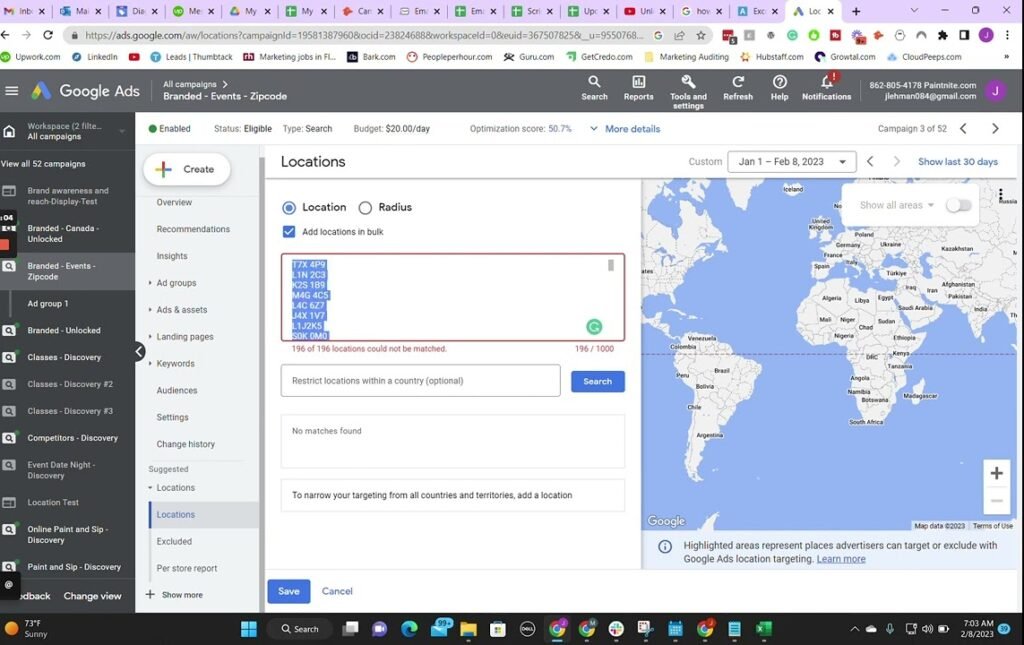Open the account avatar J in Google Ads

[x=995, y=91]
